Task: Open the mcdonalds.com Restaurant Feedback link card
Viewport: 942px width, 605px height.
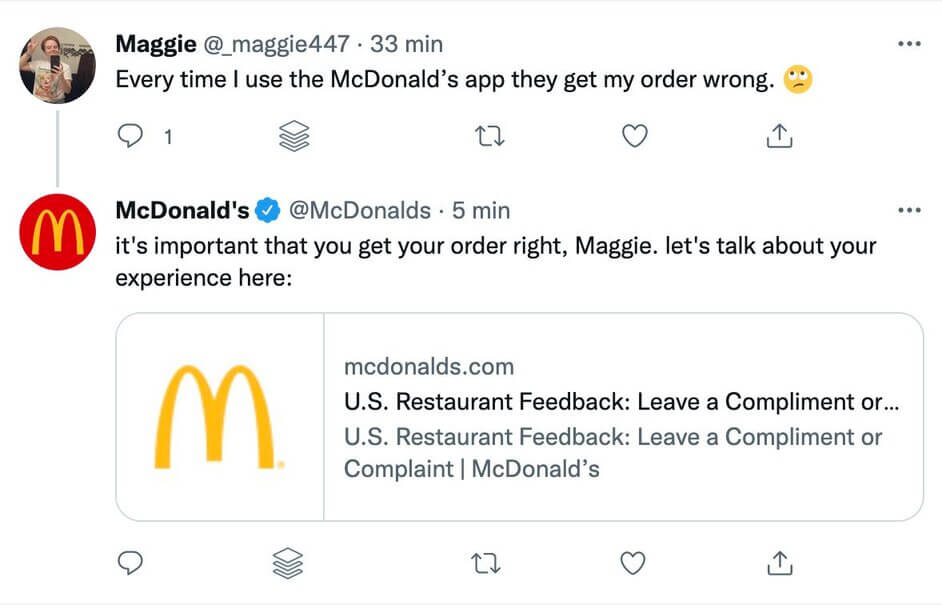Action: (520, 416)
